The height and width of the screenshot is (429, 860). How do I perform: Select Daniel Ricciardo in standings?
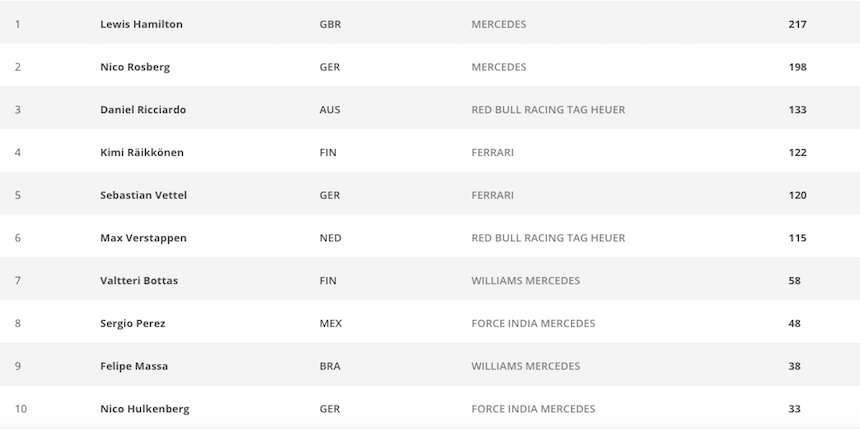143,110
